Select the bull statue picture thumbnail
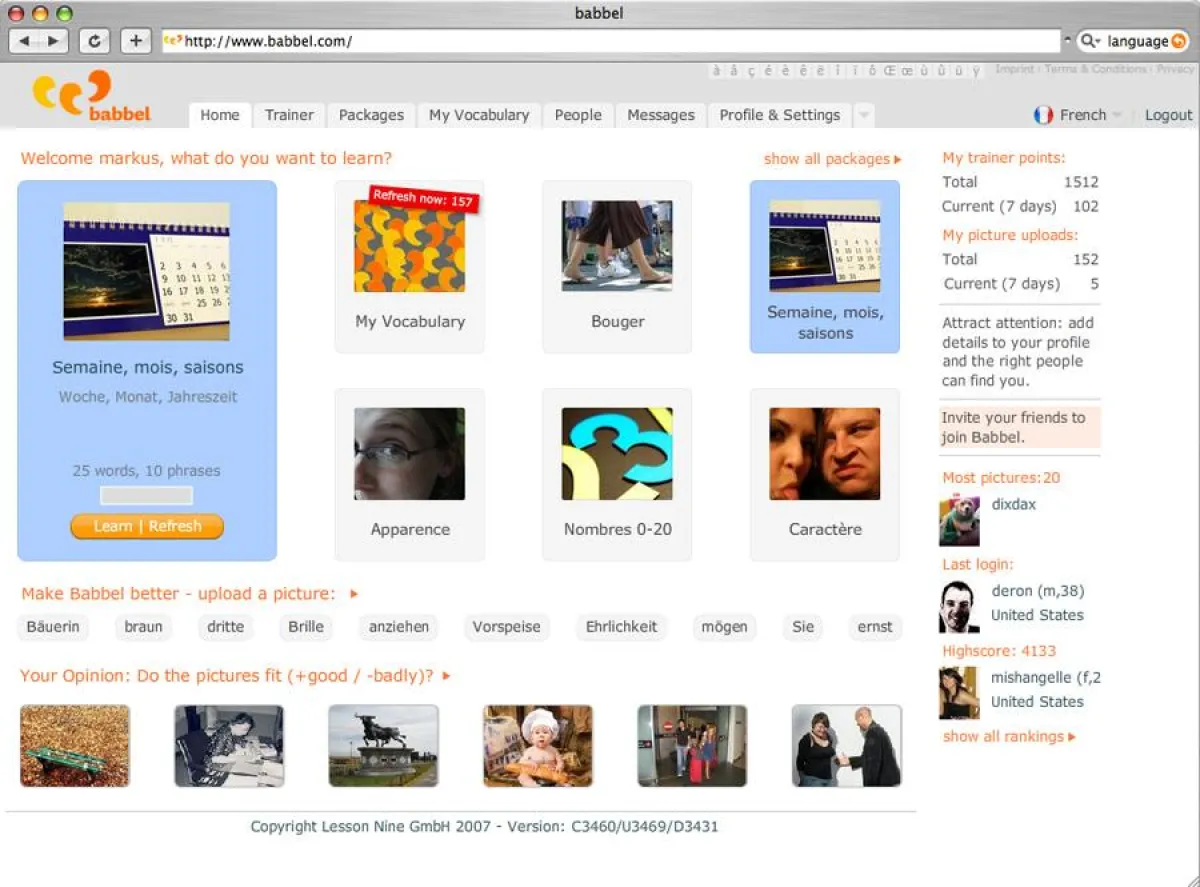 (383, 746)
